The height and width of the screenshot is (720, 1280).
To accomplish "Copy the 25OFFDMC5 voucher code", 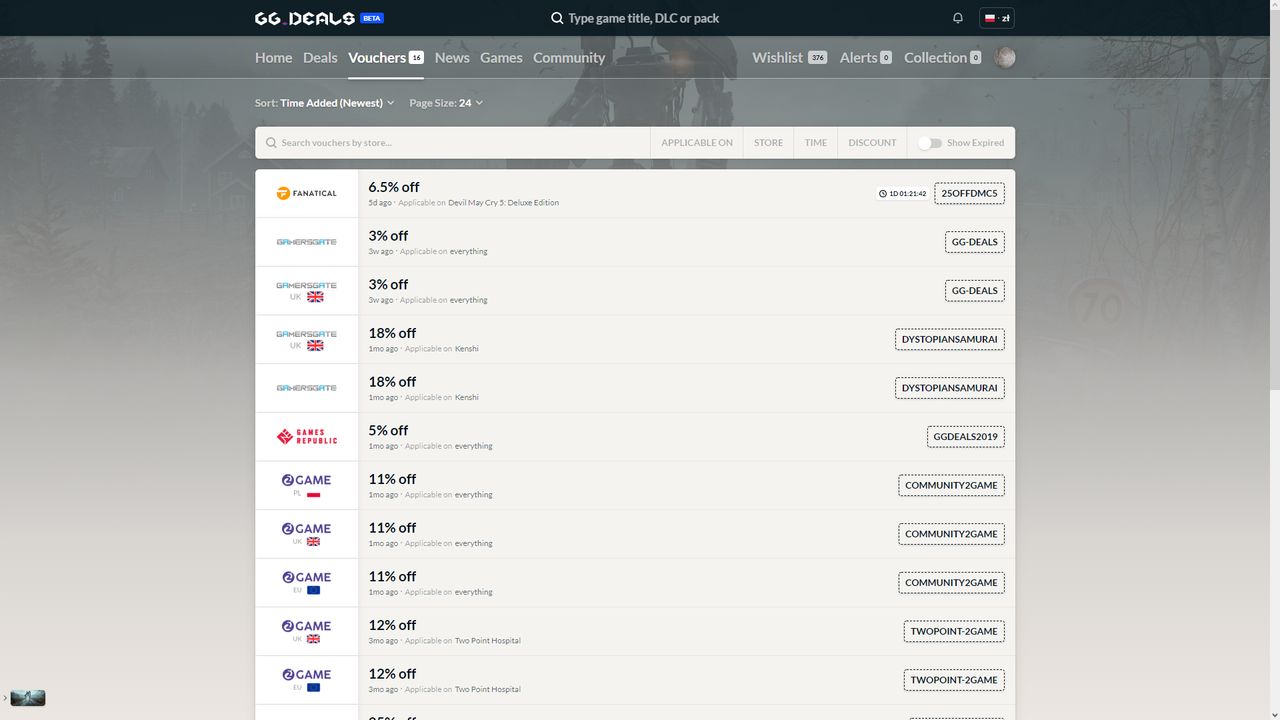I will [969, 193].
